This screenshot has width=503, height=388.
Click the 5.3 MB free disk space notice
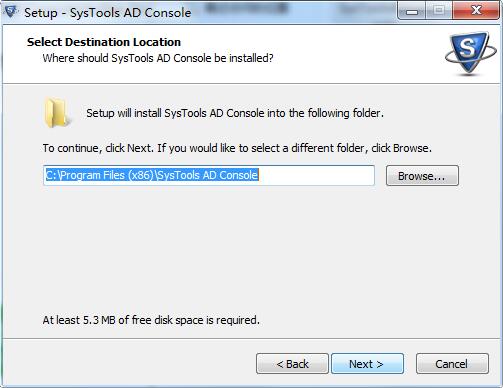point(151,320)
